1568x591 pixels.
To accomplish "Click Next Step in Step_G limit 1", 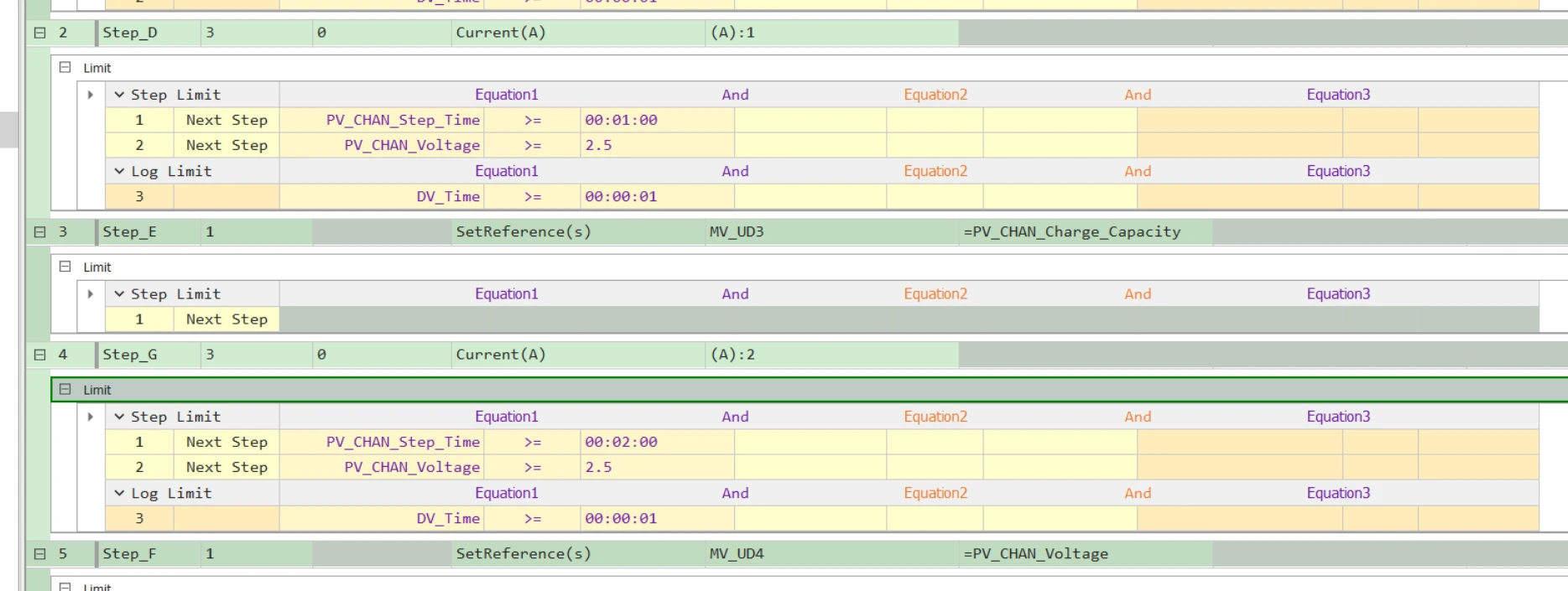I will (227, 442).
